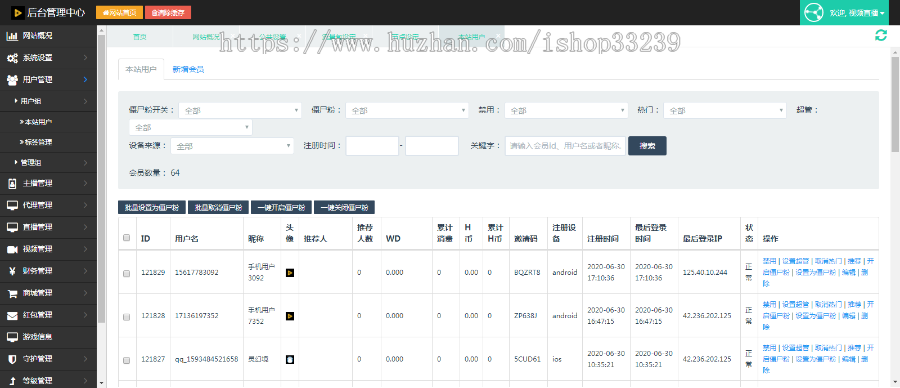Click the 代理管理 monitor icon
This screenshot has width=900, height=388.
[x=11, y=205]
